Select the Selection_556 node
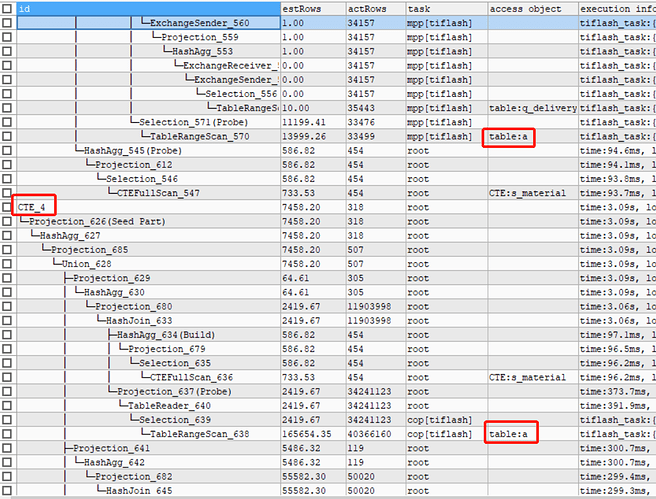The image size is (656, 499). (x=241, y=94)
